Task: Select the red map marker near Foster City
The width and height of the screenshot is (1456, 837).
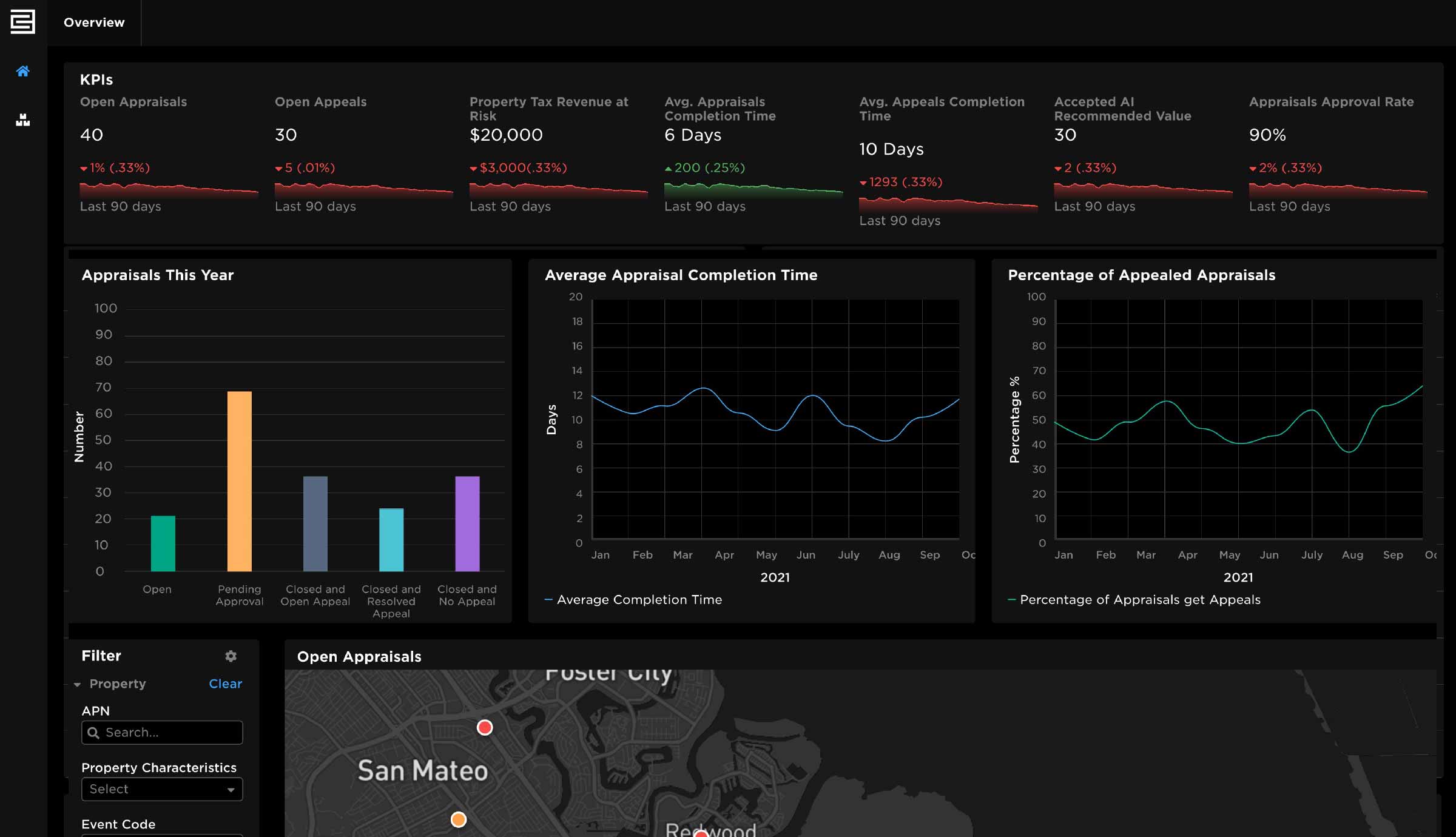Action: [485, 727]
